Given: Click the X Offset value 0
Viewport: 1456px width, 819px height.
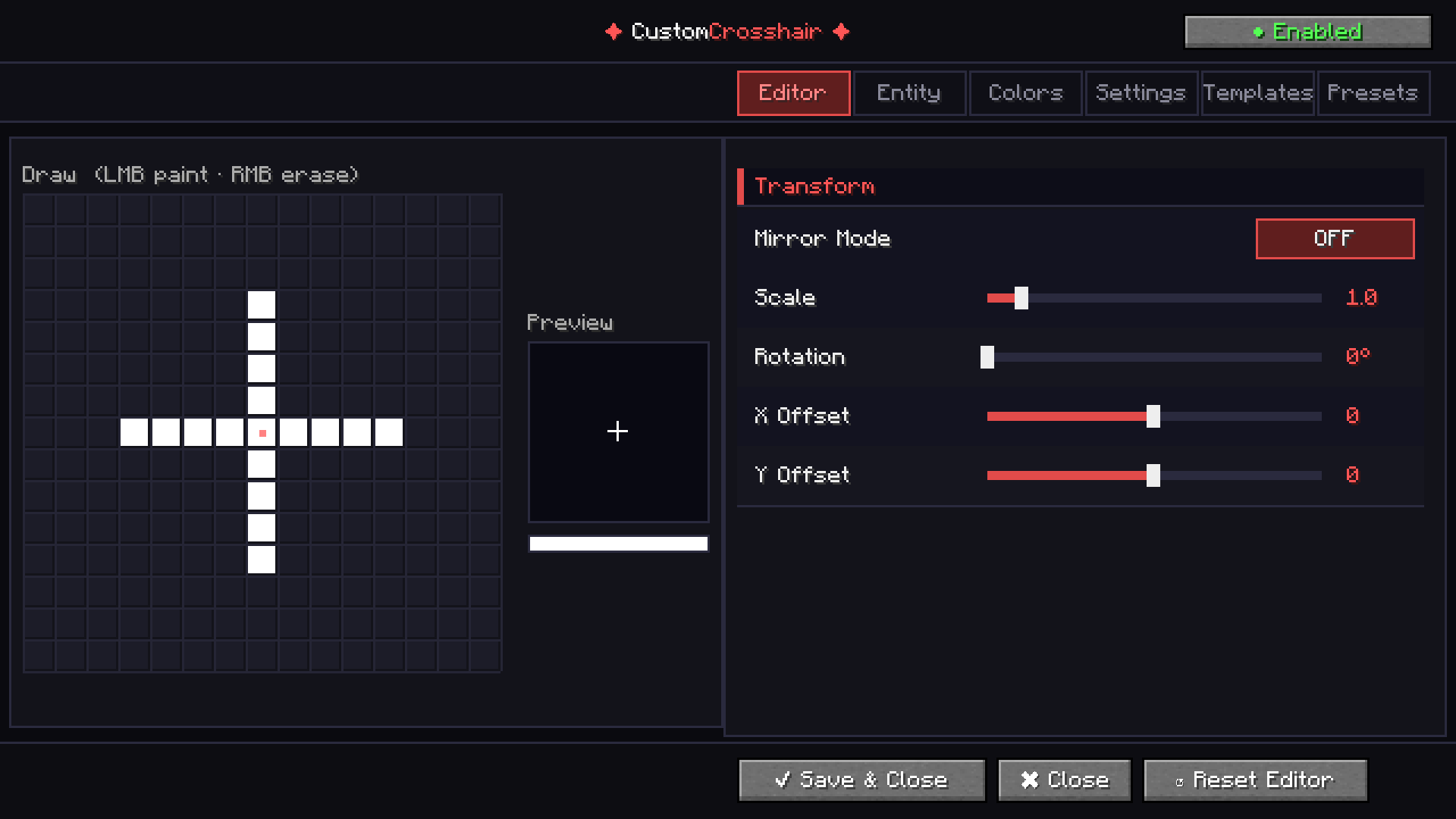Looking at the screenshot, I should pos(1352,416).
